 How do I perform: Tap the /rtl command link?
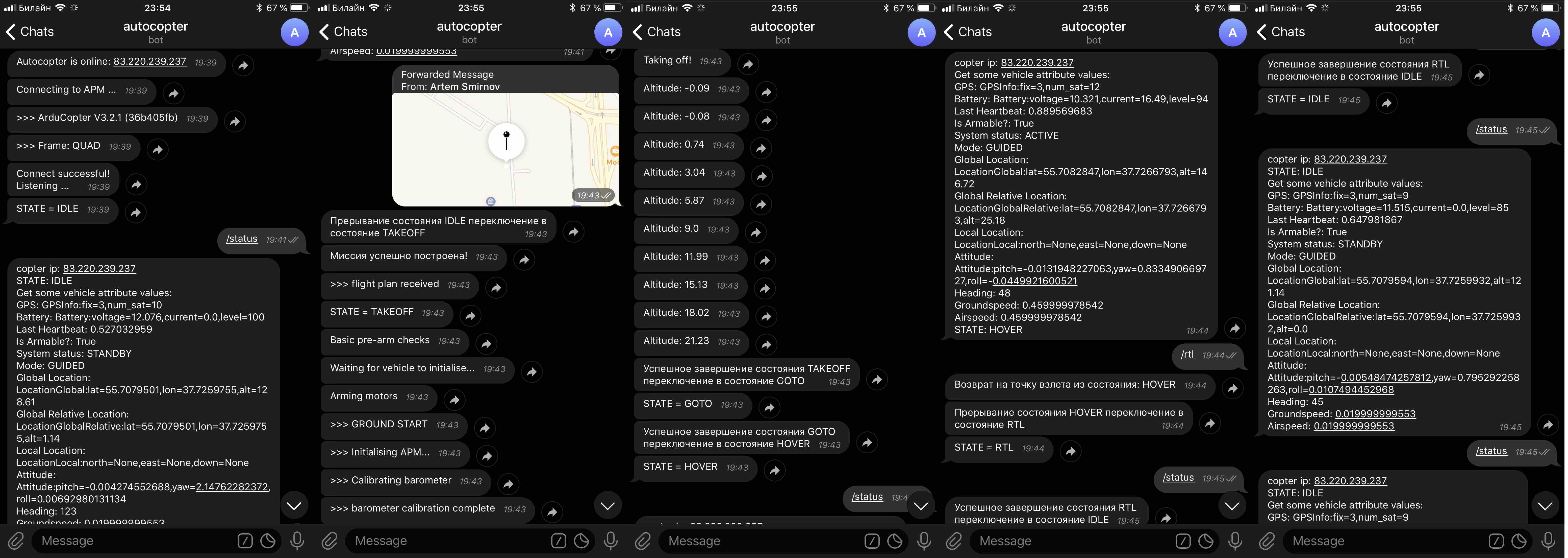[x=1187, y=355]
